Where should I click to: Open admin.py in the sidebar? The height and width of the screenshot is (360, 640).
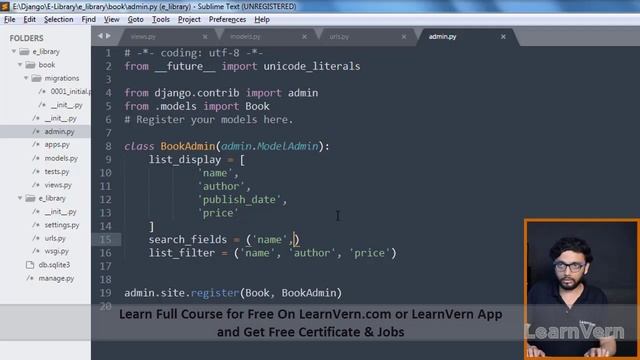(59, 131)
